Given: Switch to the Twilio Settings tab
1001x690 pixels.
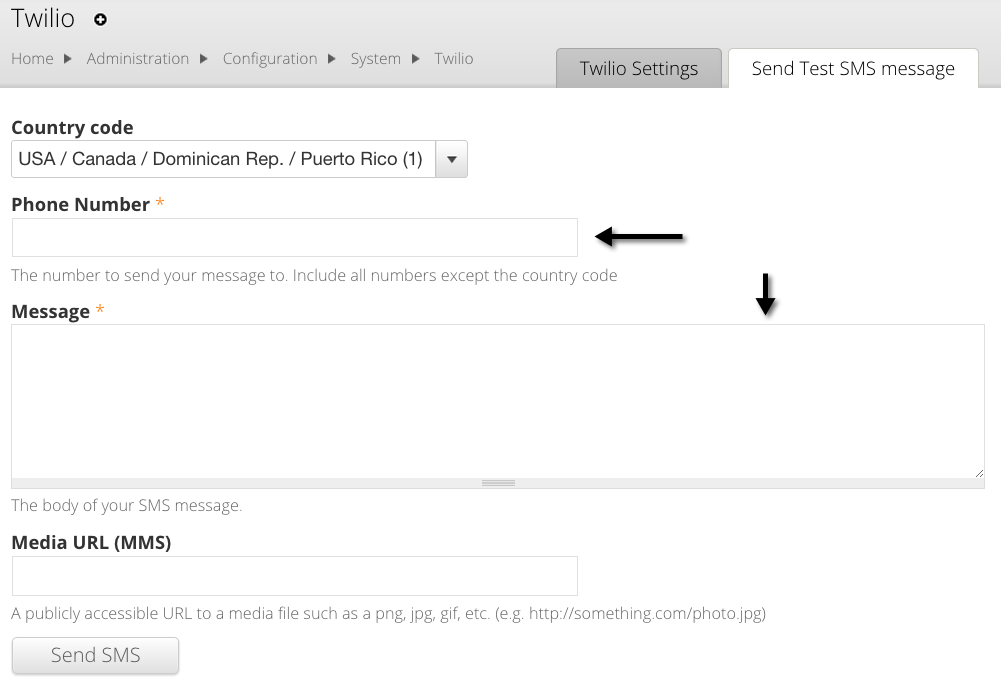Looking at the screenshot, I should tap(638, 68).
